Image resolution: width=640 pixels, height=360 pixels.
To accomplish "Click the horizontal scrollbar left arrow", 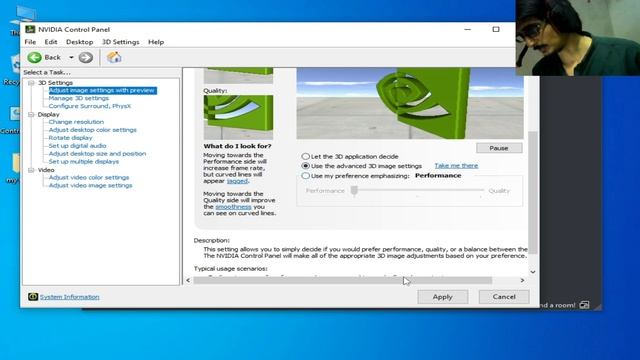I will point(188,280).
